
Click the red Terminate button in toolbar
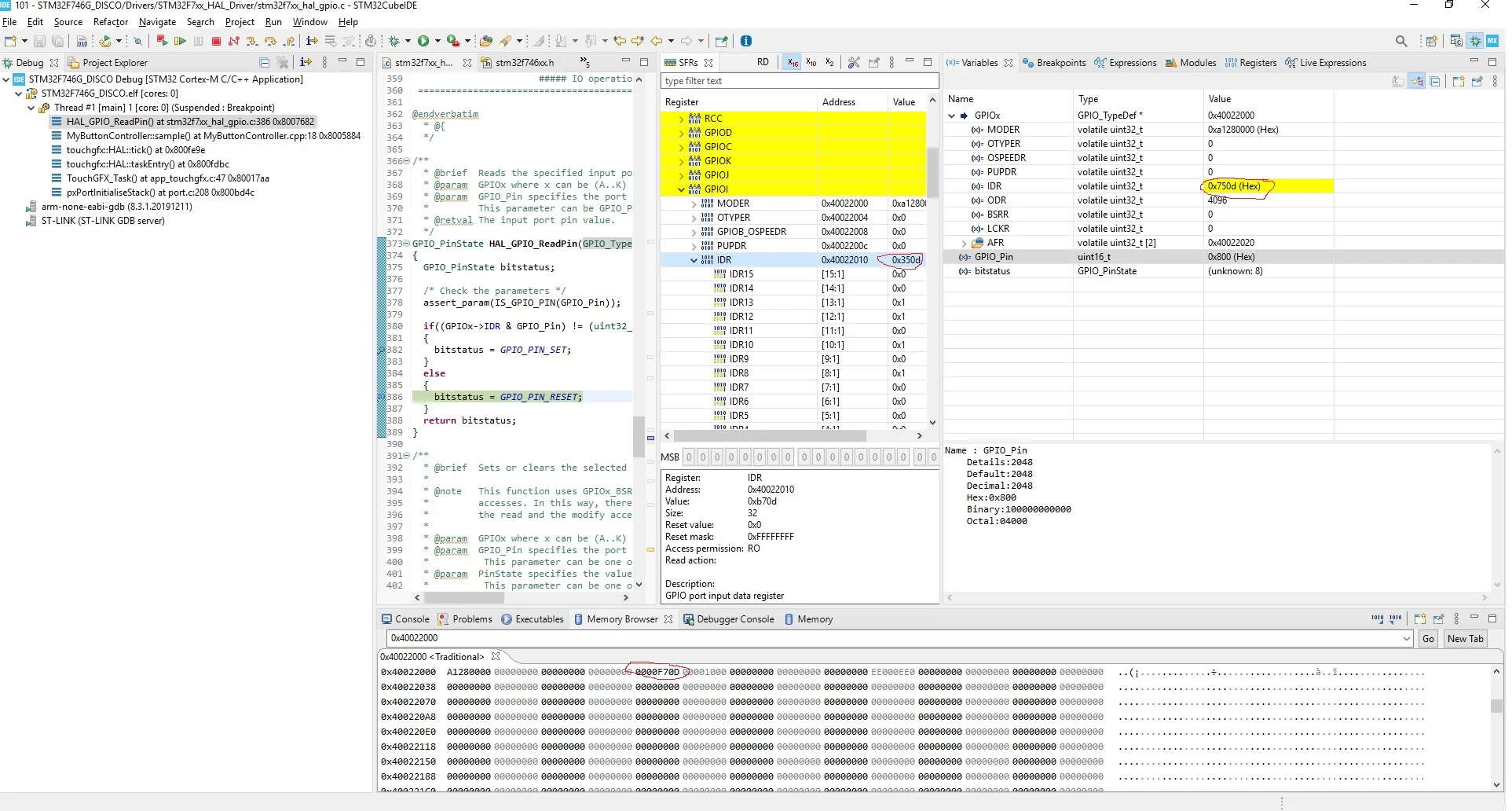pos(216,41)
